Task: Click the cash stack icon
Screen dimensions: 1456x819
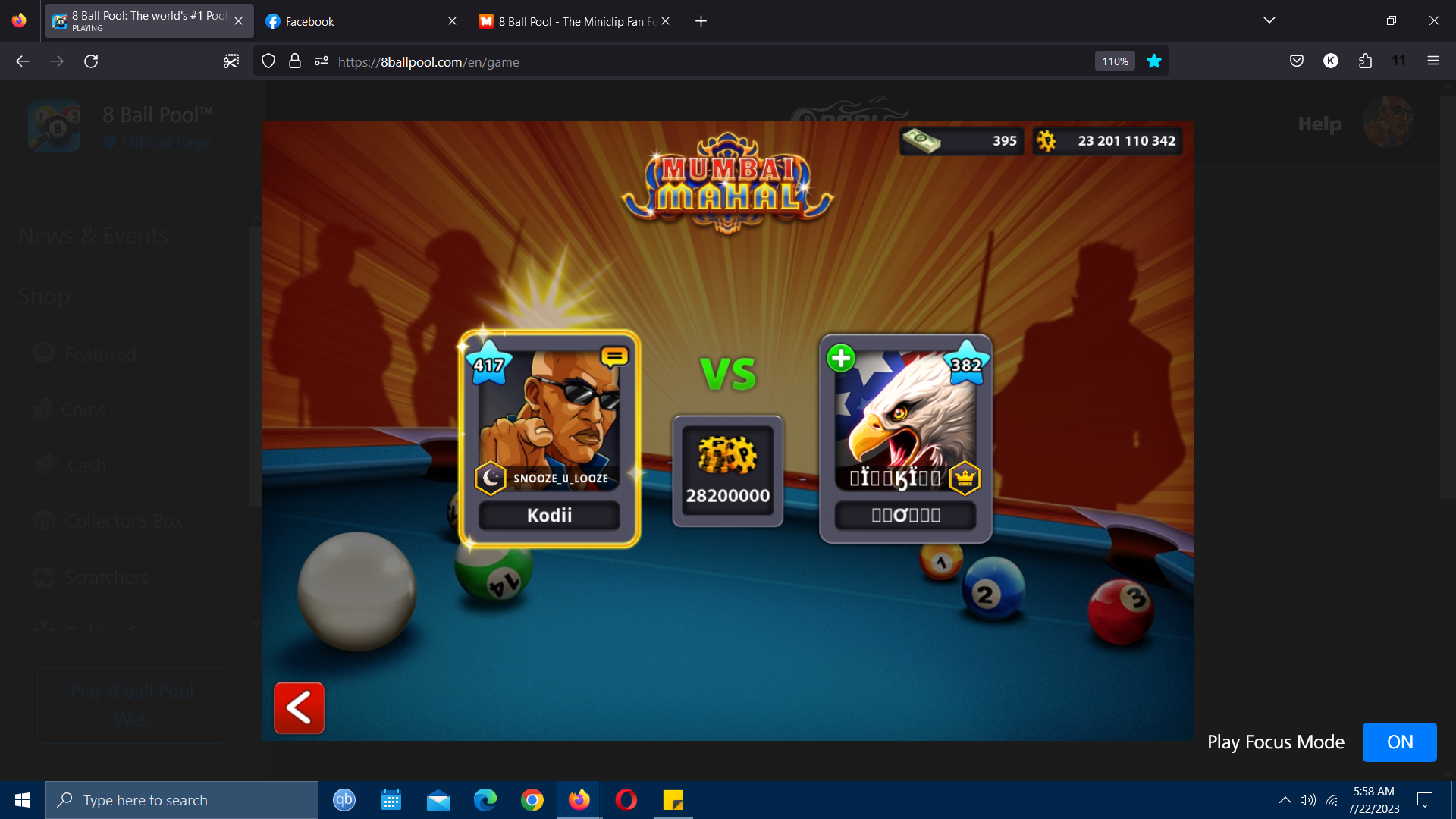Action: tap(921, 140)
